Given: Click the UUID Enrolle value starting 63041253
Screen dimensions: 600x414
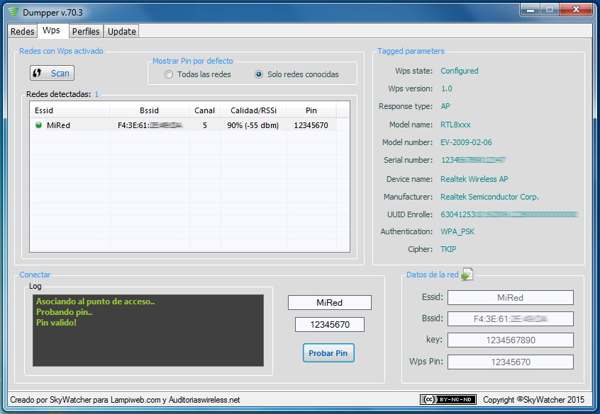Looking at the screenshot, I should tap(509, 214).
